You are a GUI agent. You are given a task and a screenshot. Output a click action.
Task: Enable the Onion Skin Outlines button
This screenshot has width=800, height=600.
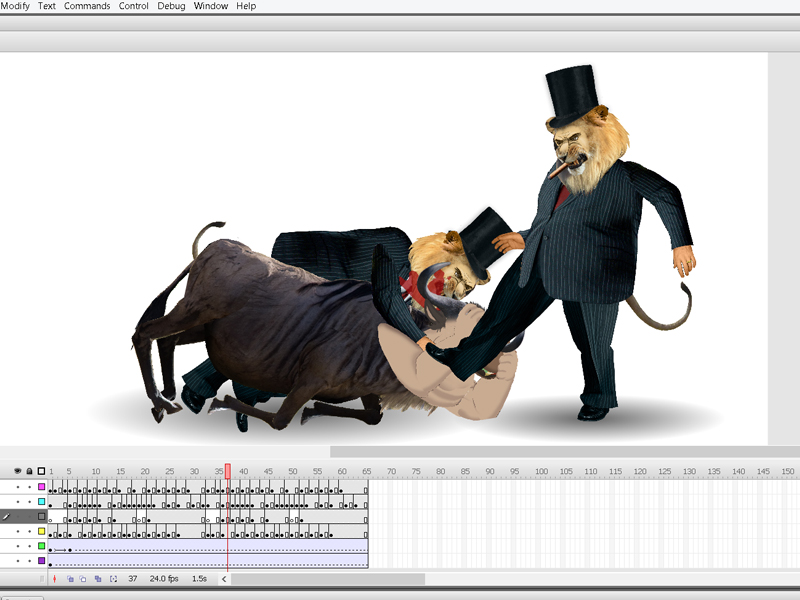83,579
